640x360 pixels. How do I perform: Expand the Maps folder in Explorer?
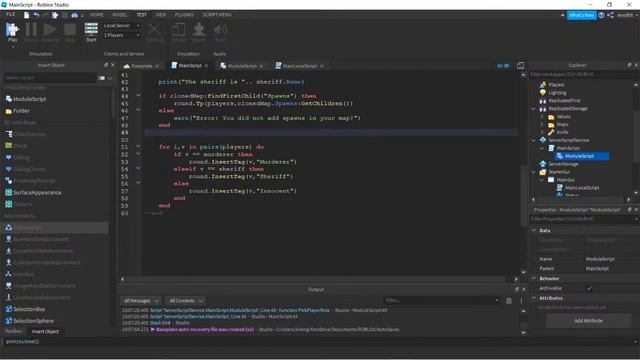click(x=542, y=124)
